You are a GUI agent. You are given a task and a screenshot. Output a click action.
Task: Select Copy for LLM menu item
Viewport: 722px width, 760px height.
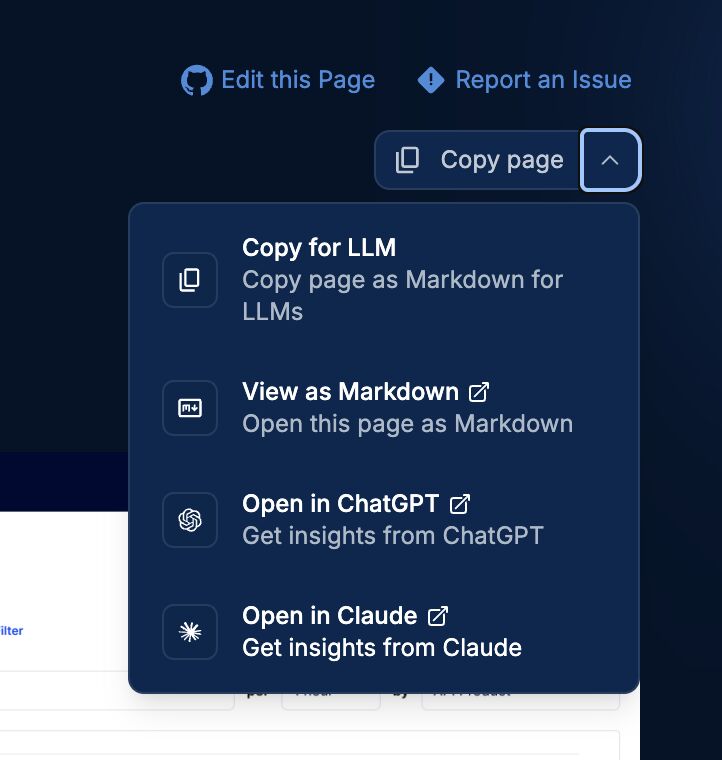[384, 280]
